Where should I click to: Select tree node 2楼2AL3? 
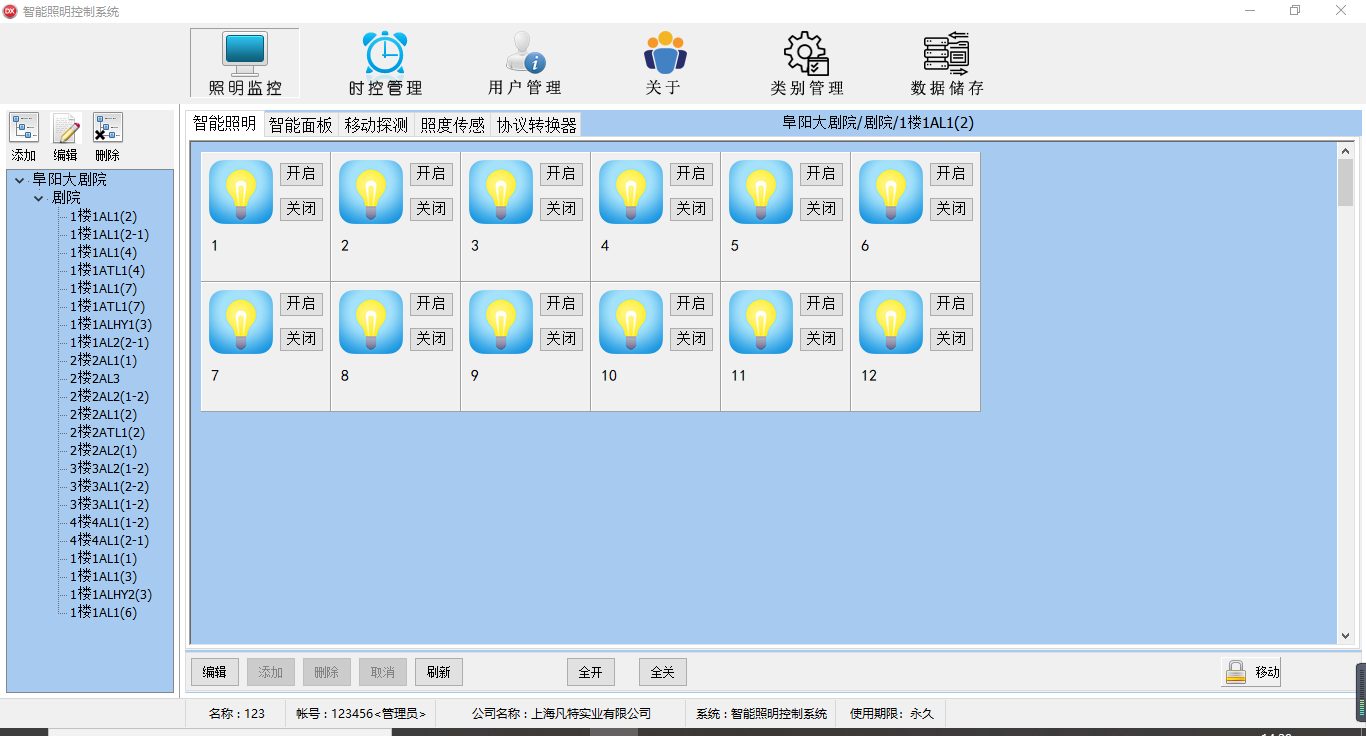tap(95, 379)
